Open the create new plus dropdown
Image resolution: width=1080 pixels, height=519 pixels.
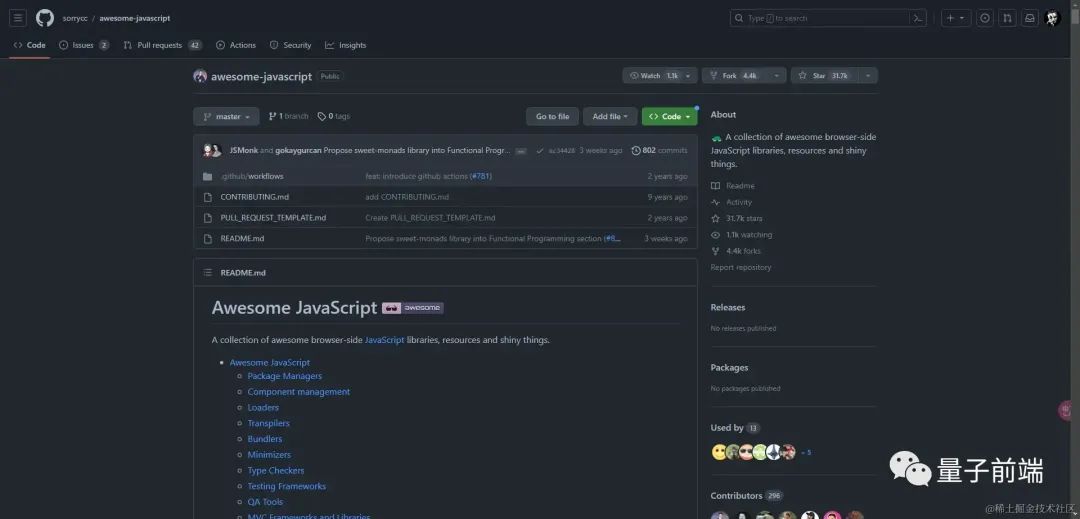(x=955, y=18)
